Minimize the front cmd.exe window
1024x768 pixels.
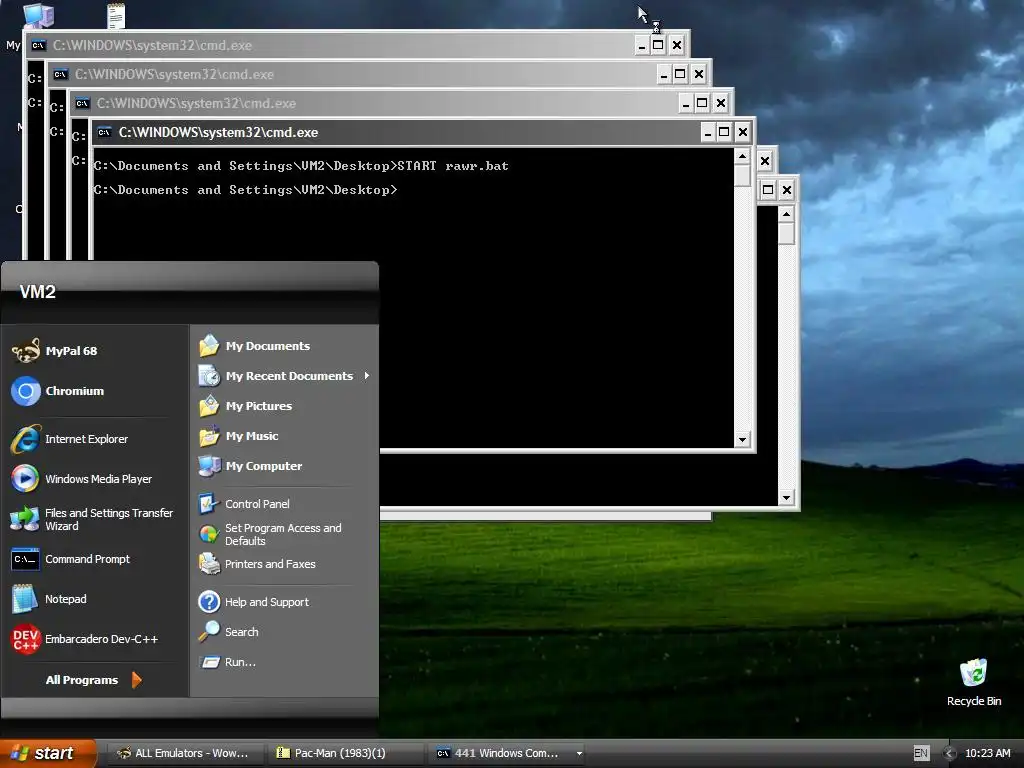(x=708, y=133)
